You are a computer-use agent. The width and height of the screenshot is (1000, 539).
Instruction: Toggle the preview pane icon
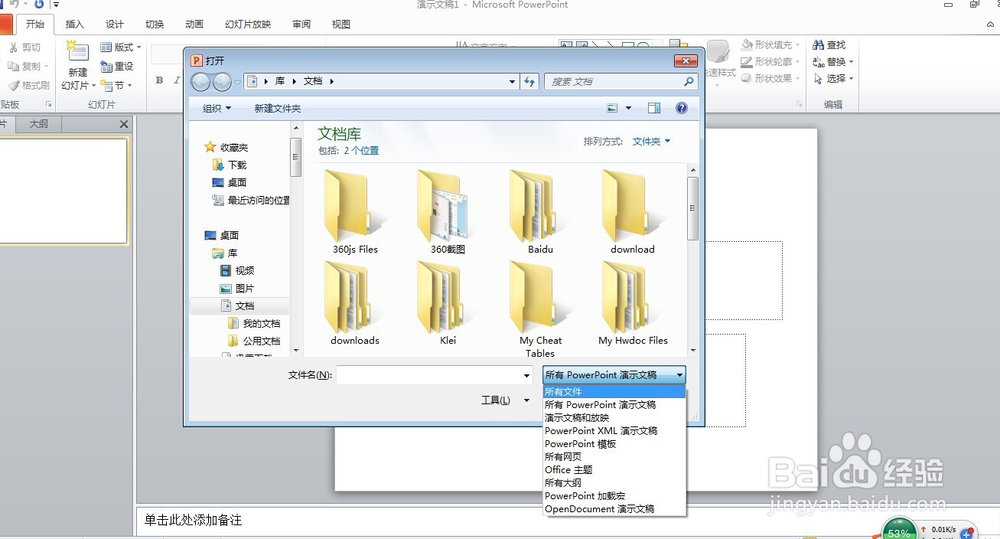point(654,108)
